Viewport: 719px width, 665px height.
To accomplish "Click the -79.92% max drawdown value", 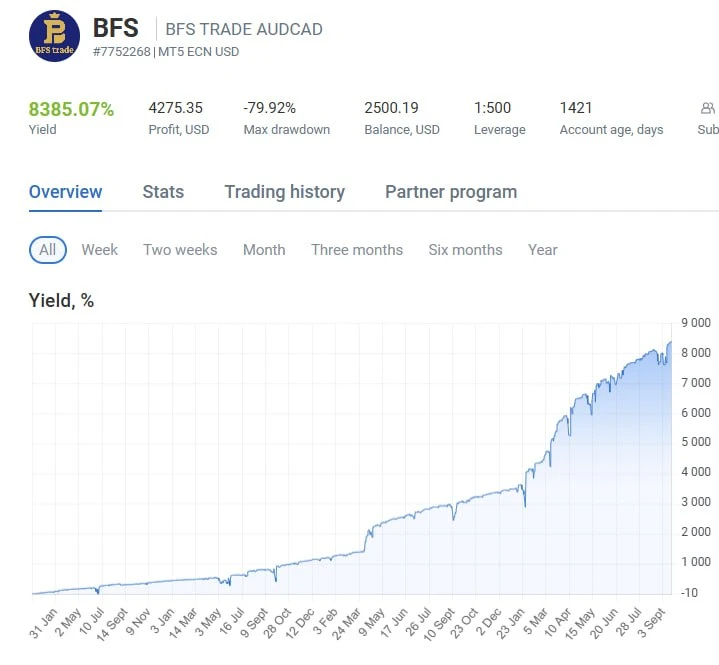I will coord(270,108).
